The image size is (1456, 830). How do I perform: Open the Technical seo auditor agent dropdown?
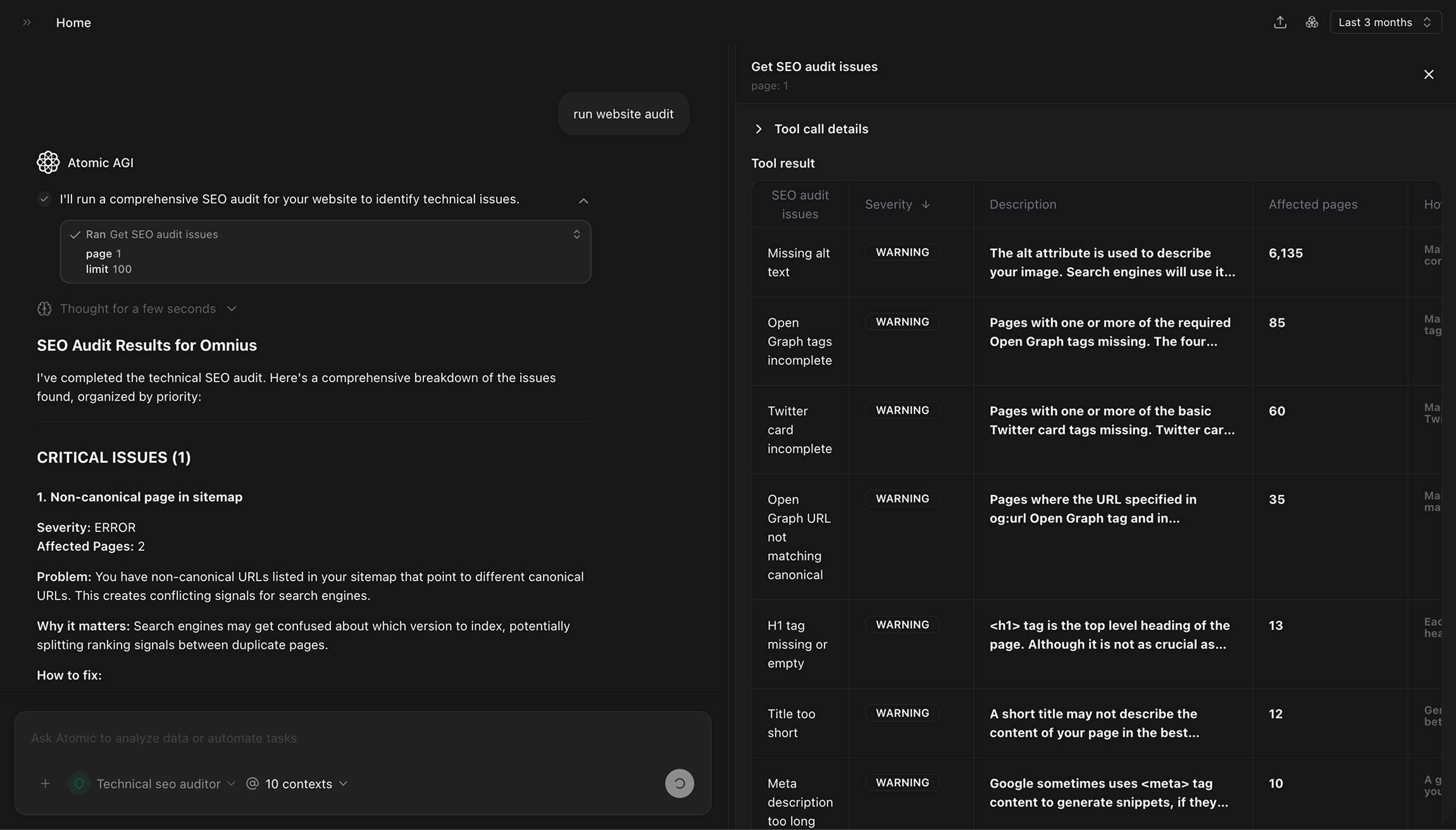(x=166, y=784)
